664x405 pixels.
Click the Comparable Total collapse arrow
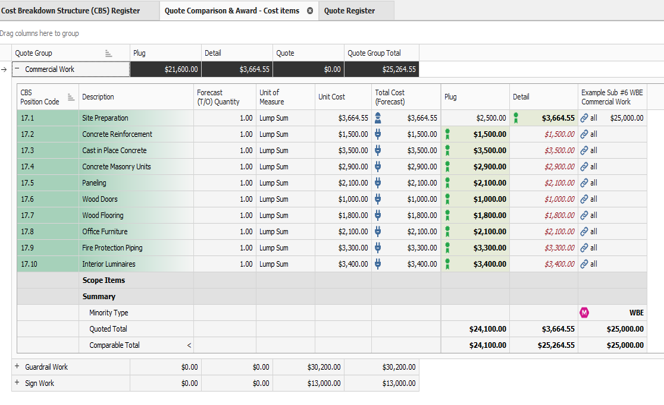point(189,345)
